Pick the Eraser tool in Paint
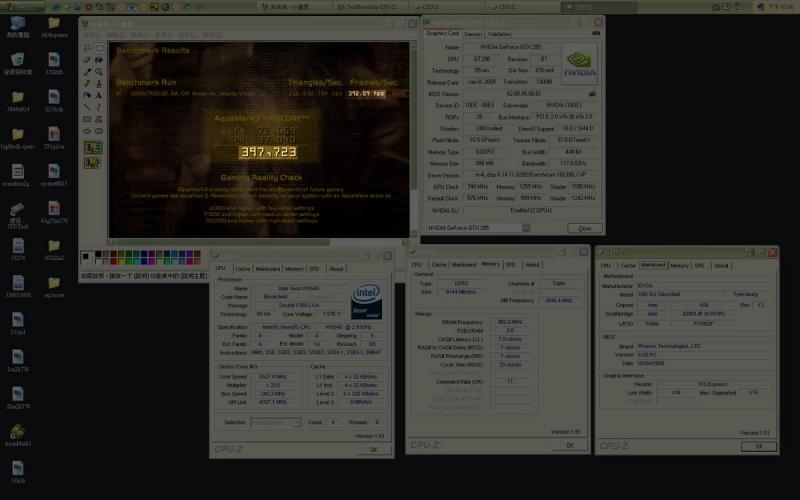The height and width of the screenshot is (500, 800). [87, 60]
